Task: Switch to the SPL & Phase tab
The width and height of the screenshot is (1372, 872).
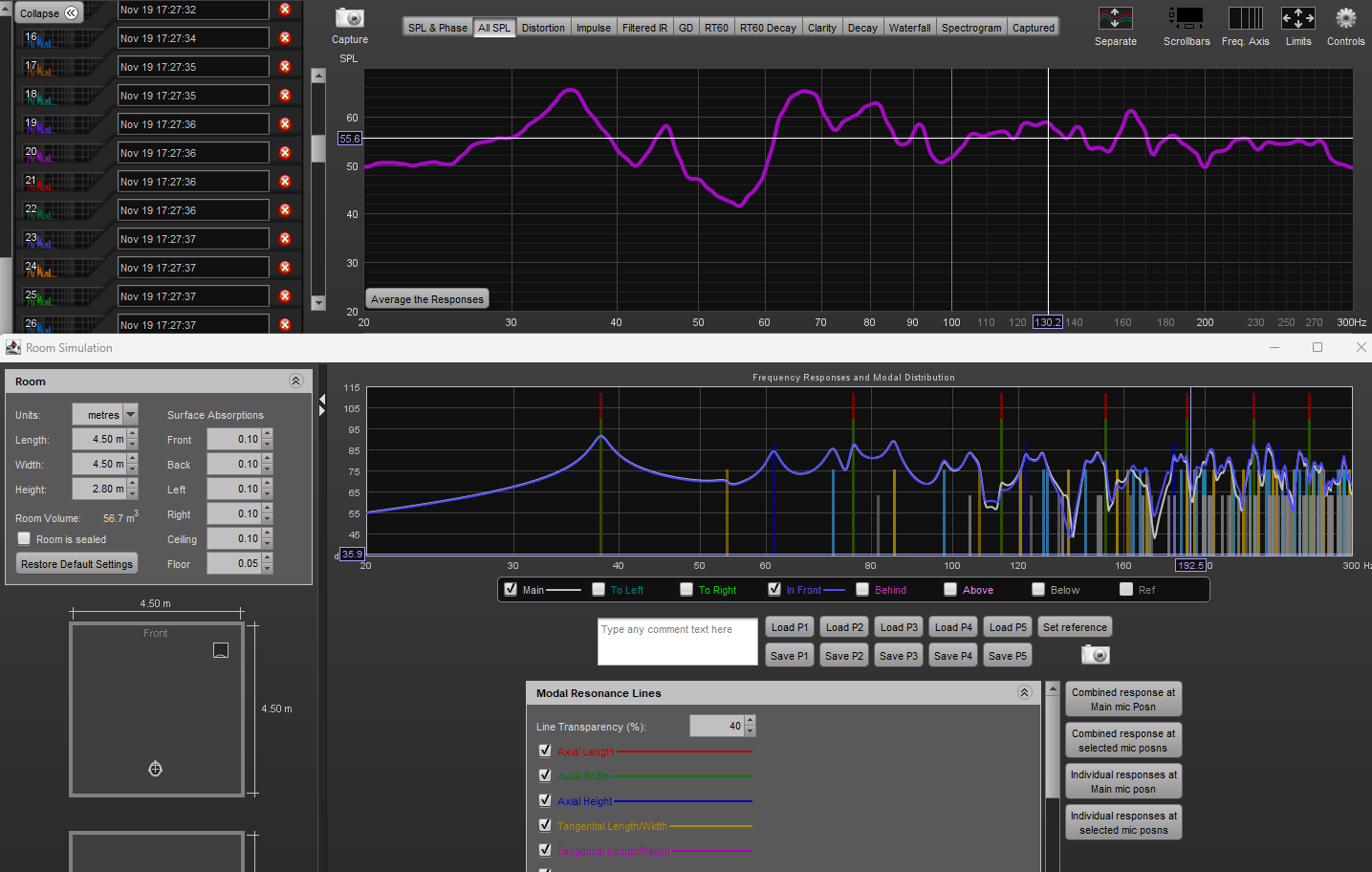Action: pyautogui.click(x=438, y=28)
